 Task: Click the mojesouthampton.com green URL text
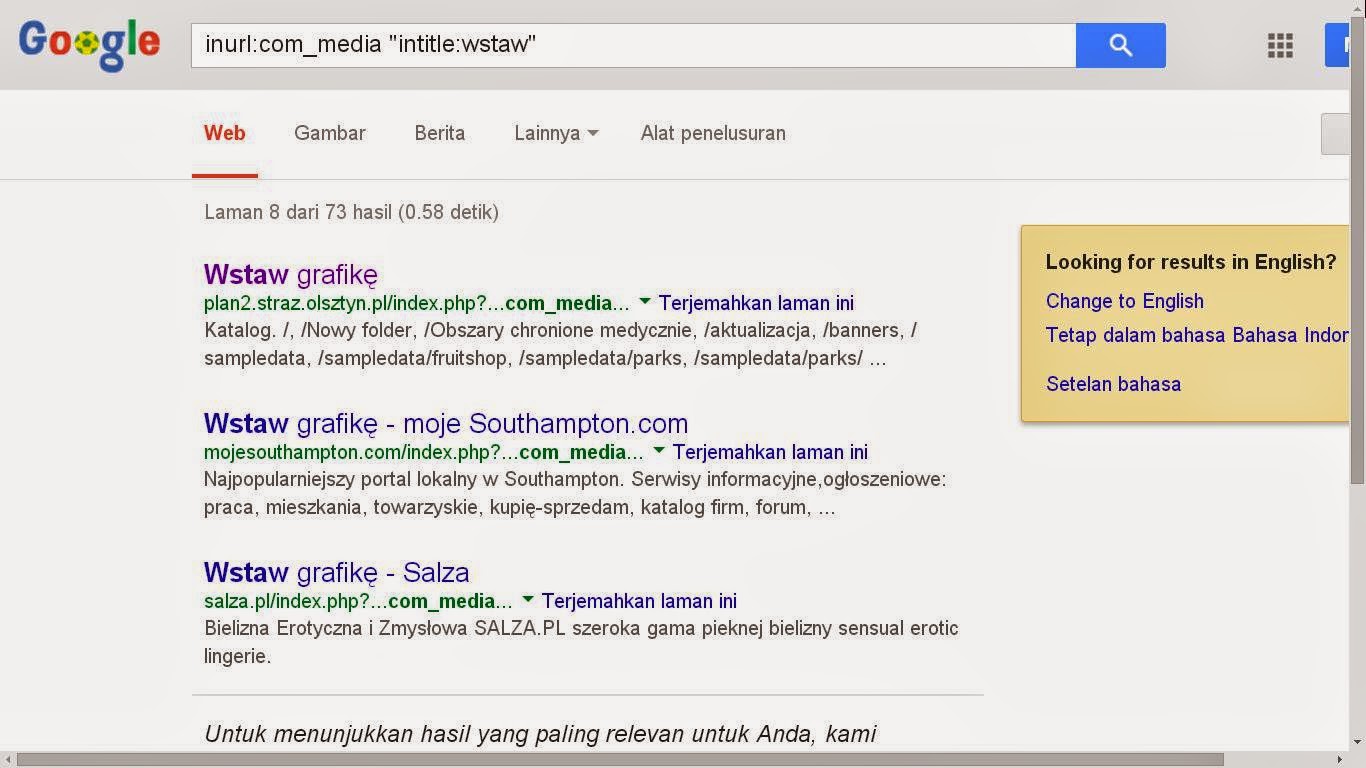424,452
